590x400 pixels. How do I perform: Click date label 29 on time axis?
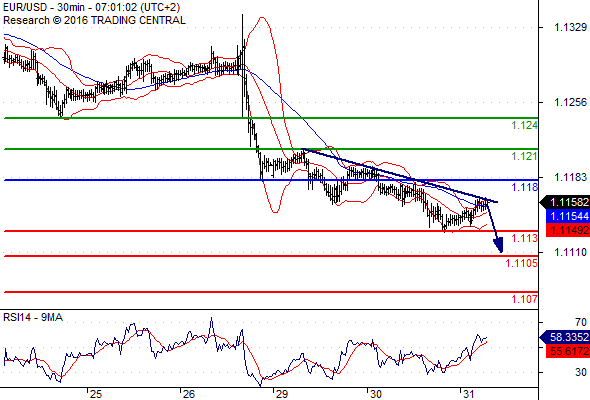tap(282, 394)
